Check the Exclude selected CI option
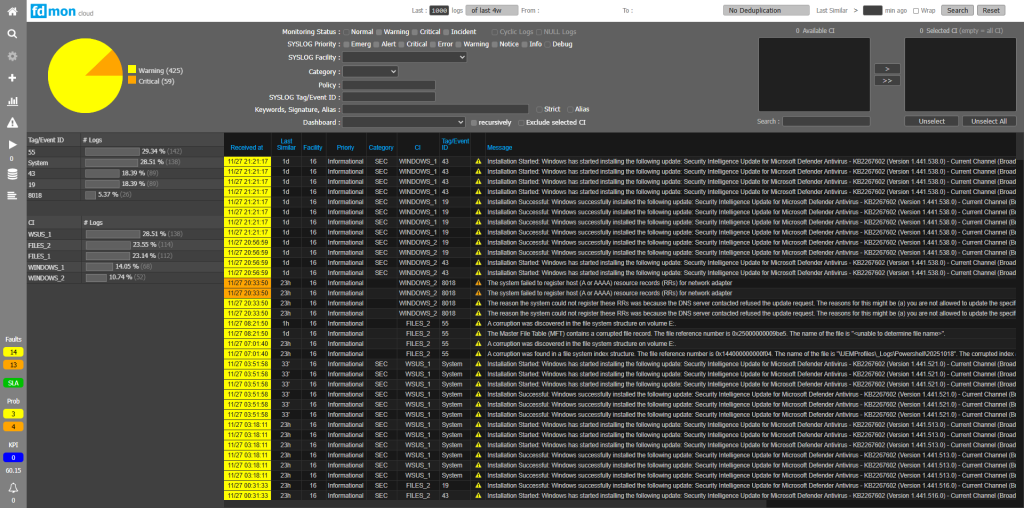 pyautogui.click(x=520, y=122)
